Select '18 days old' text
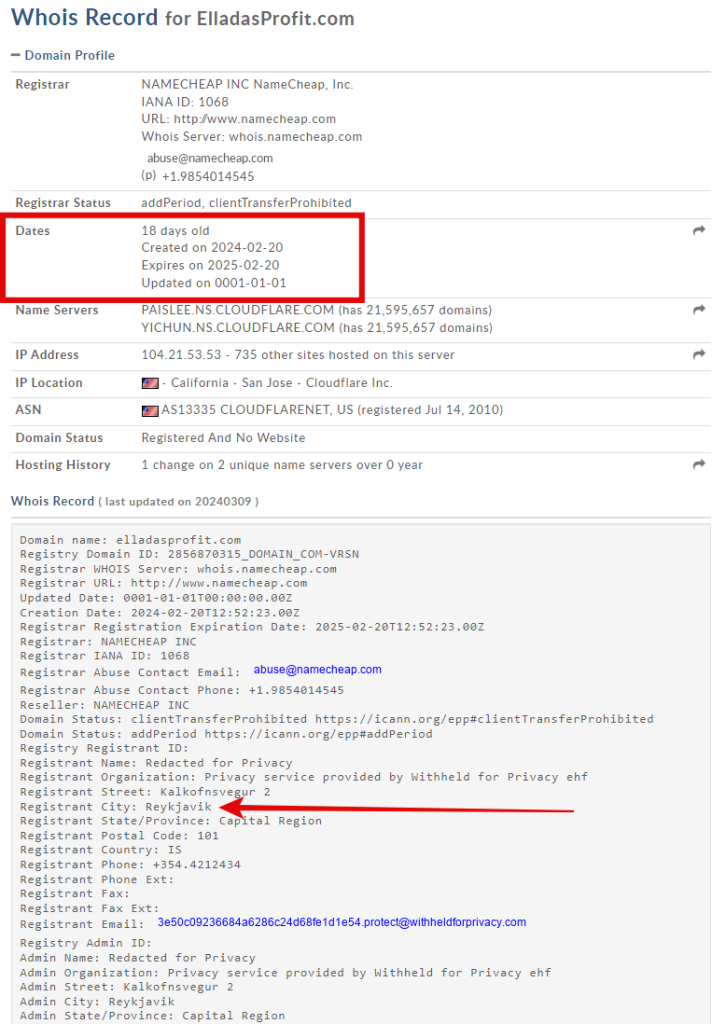 175,231
